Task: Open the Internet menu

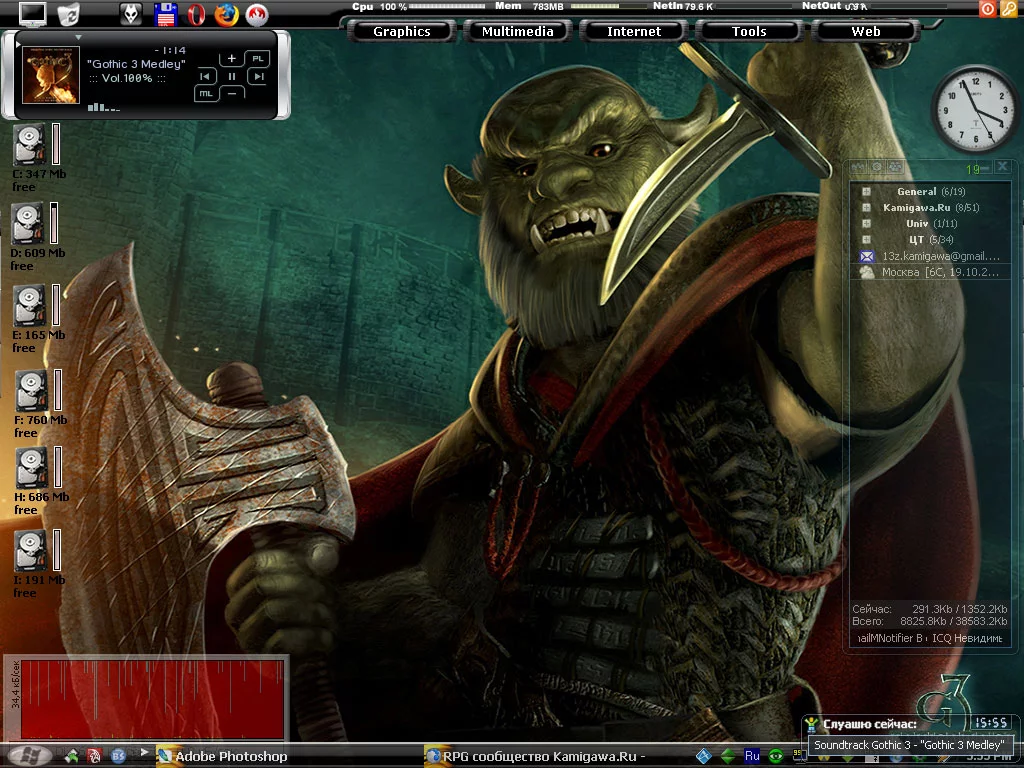Action: tap(633, 31)
